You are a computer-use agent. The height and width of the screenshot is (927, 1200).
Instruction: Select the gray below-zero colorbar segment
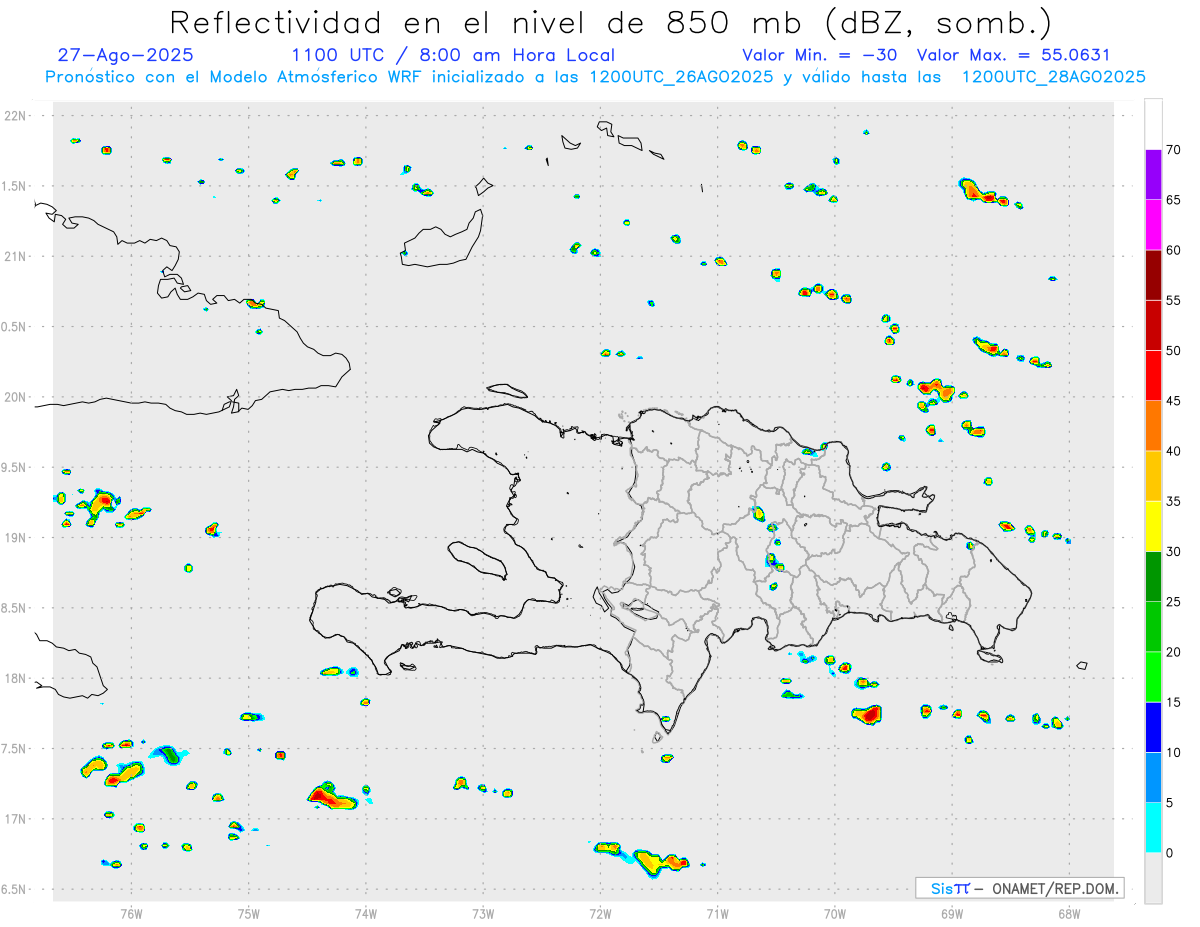[x=1153, y=878]
